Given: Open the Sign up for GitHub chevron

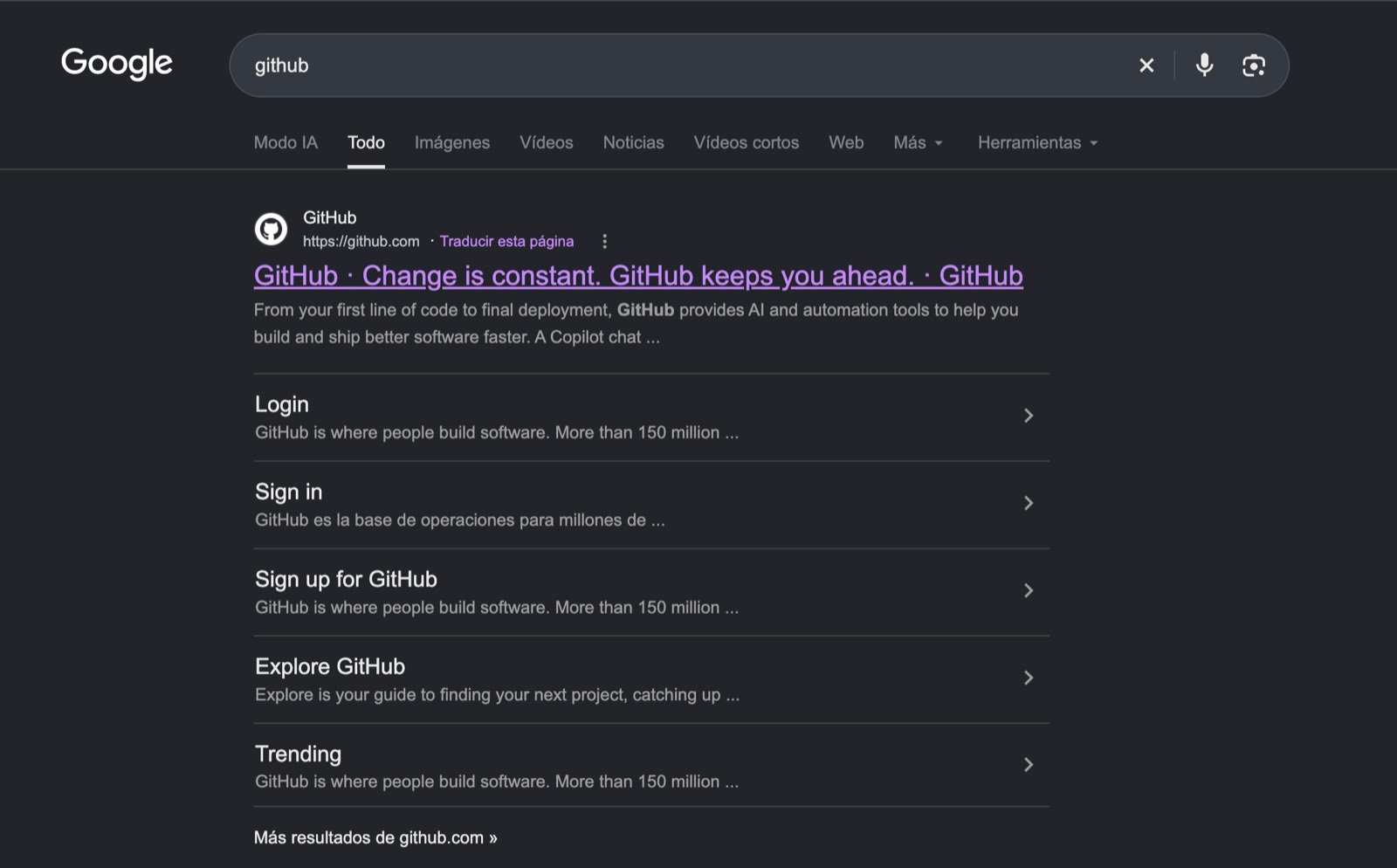Looking at the screenshot, I should 1029,590.
